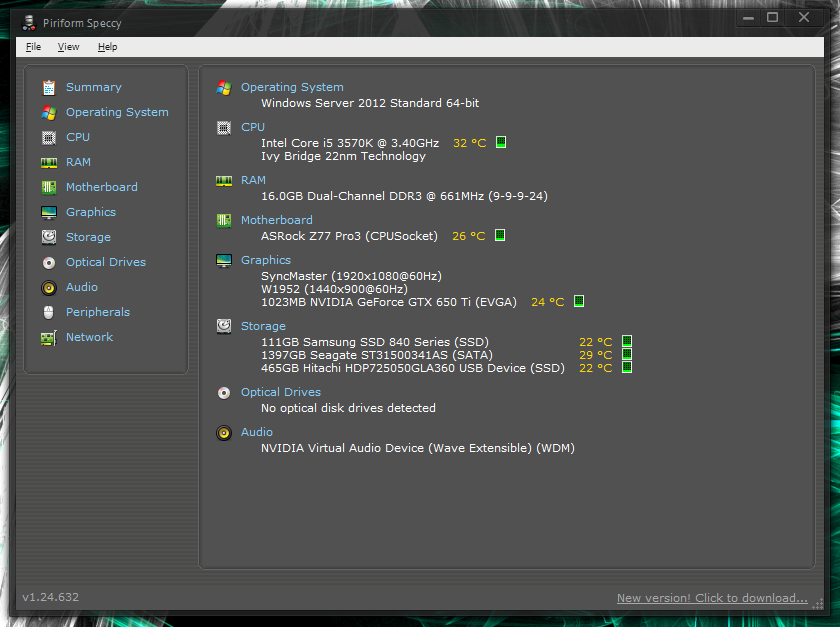This screenshot has height=627, width=840.
Task: Click the Motherboard heading link in summary
Action: tap(276, 220)
